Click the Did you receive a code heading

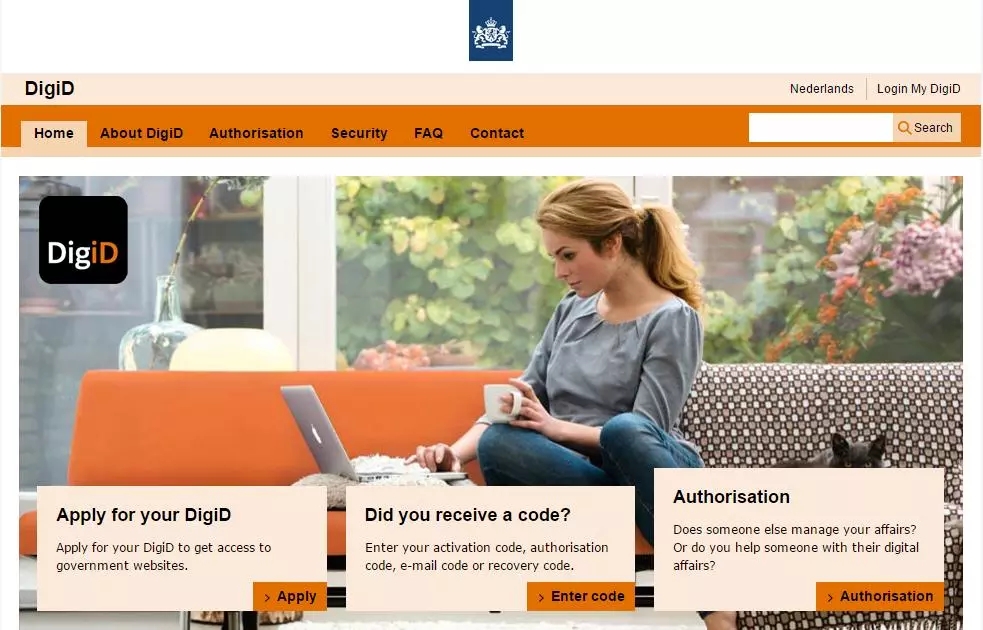click(x=468, y=515)
